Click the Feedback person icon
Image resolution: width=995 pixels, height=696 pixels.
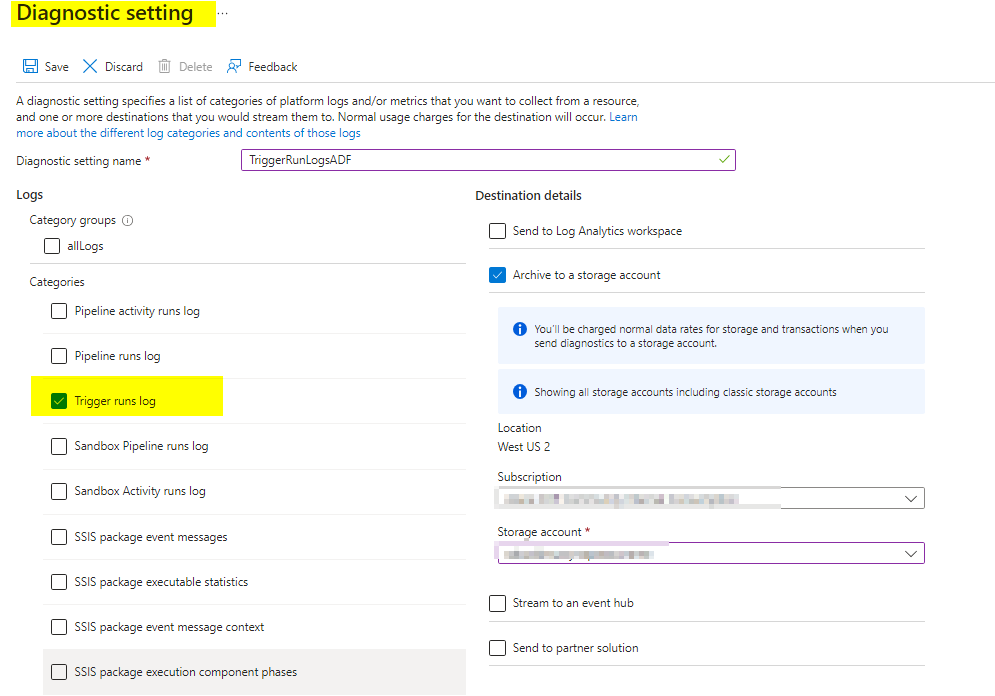[x=234, y=67]
